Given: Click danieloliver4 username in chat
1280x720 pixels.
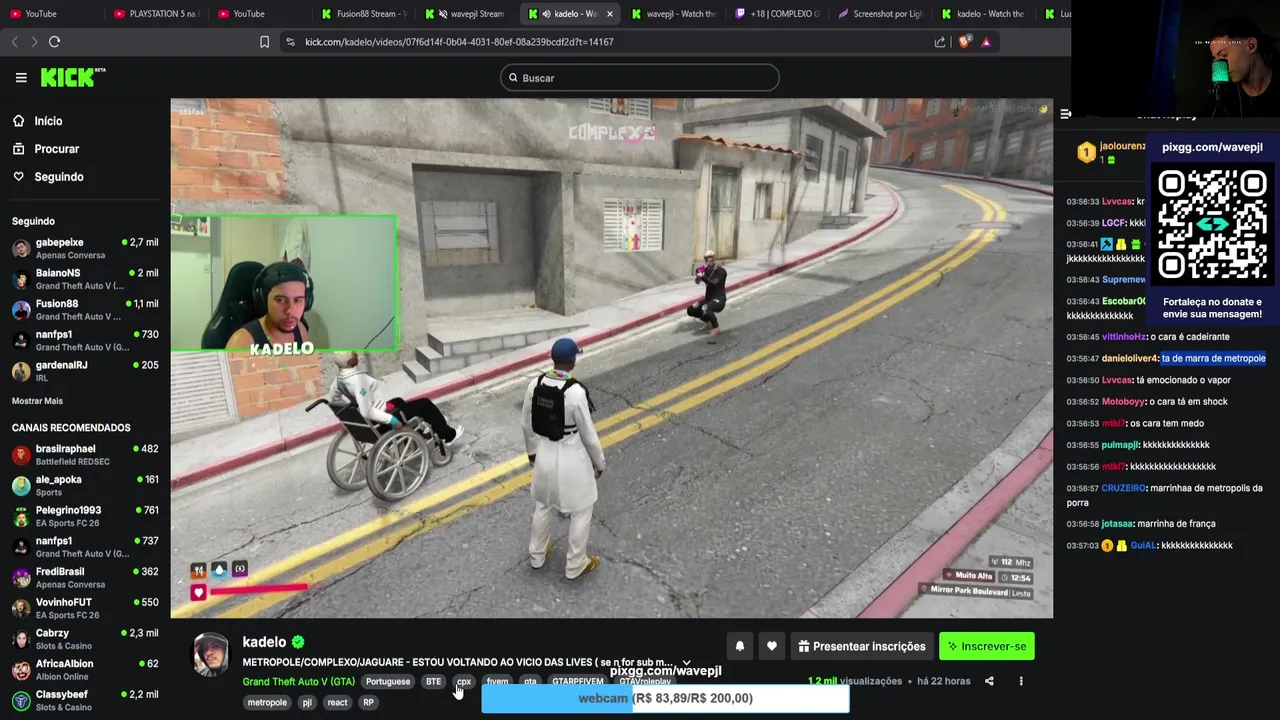Looking at the screenshot, I should (x=1130, y=358).
